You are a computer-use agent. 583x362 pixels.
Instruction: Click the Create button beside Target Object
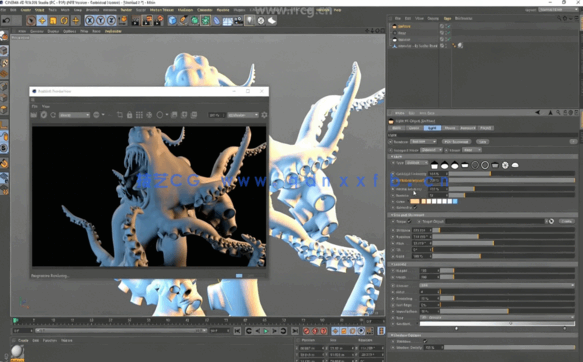[x=566, y=221]
